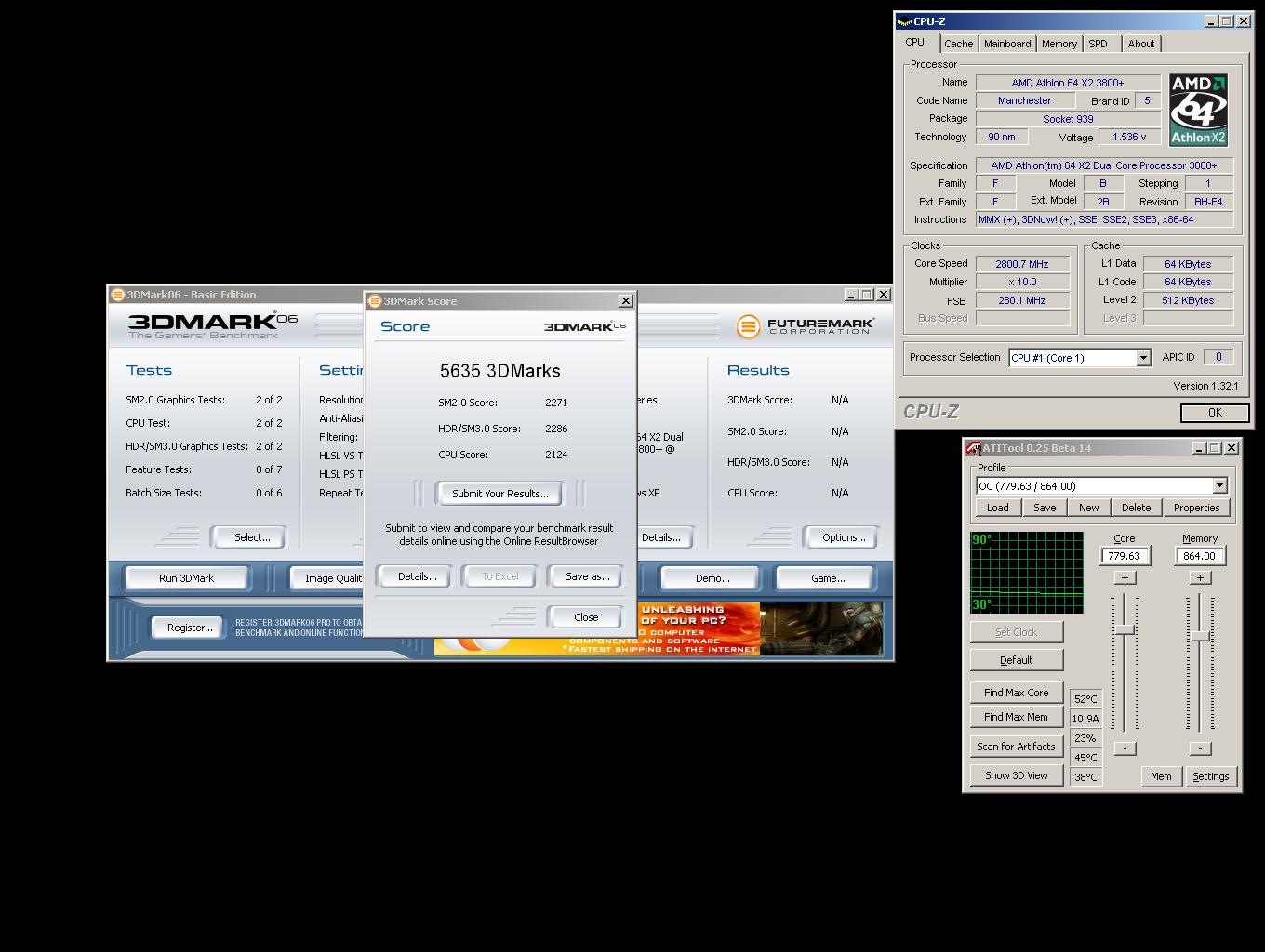The width and height of the screenshot is (1265, 952).
Task: Increase Core clock with plus button
Action: [x=1125, y=577]
